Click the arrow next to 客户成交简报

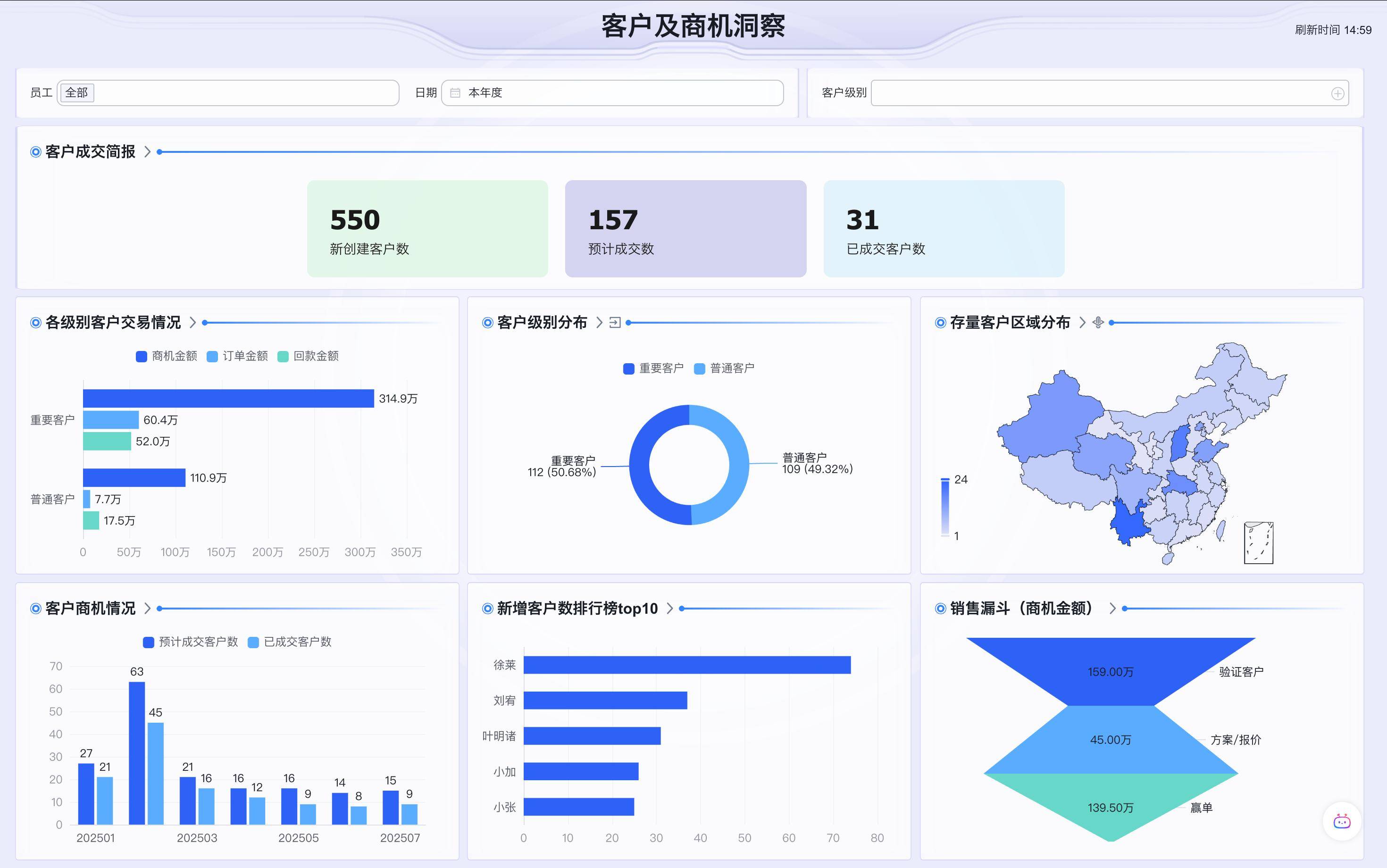coord(148,151)
